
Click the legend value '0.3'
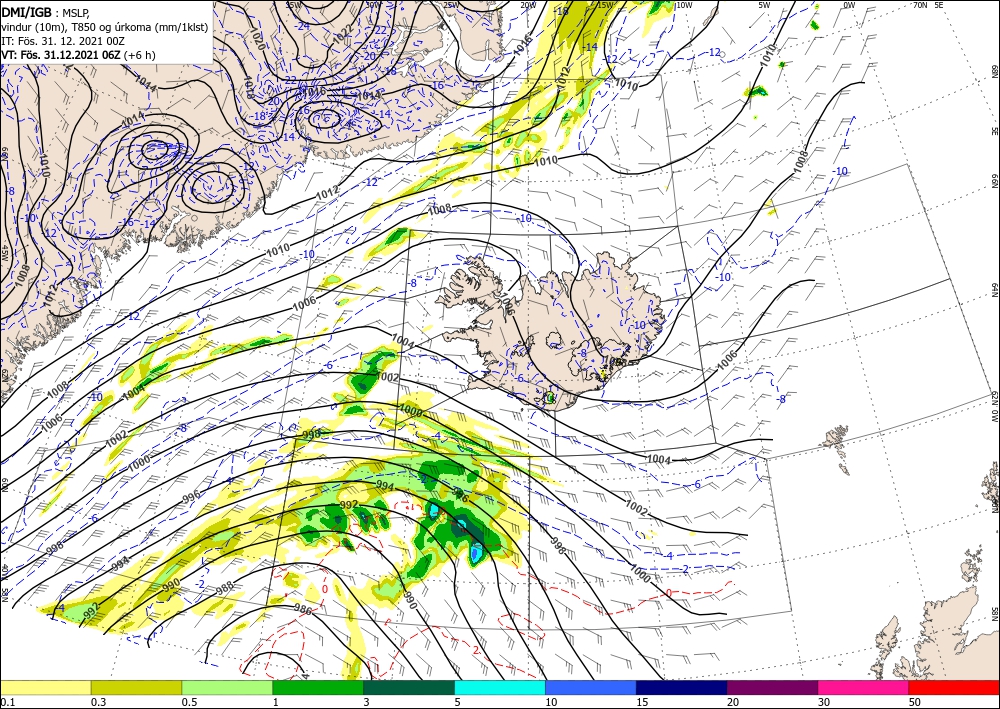[98, 702]
